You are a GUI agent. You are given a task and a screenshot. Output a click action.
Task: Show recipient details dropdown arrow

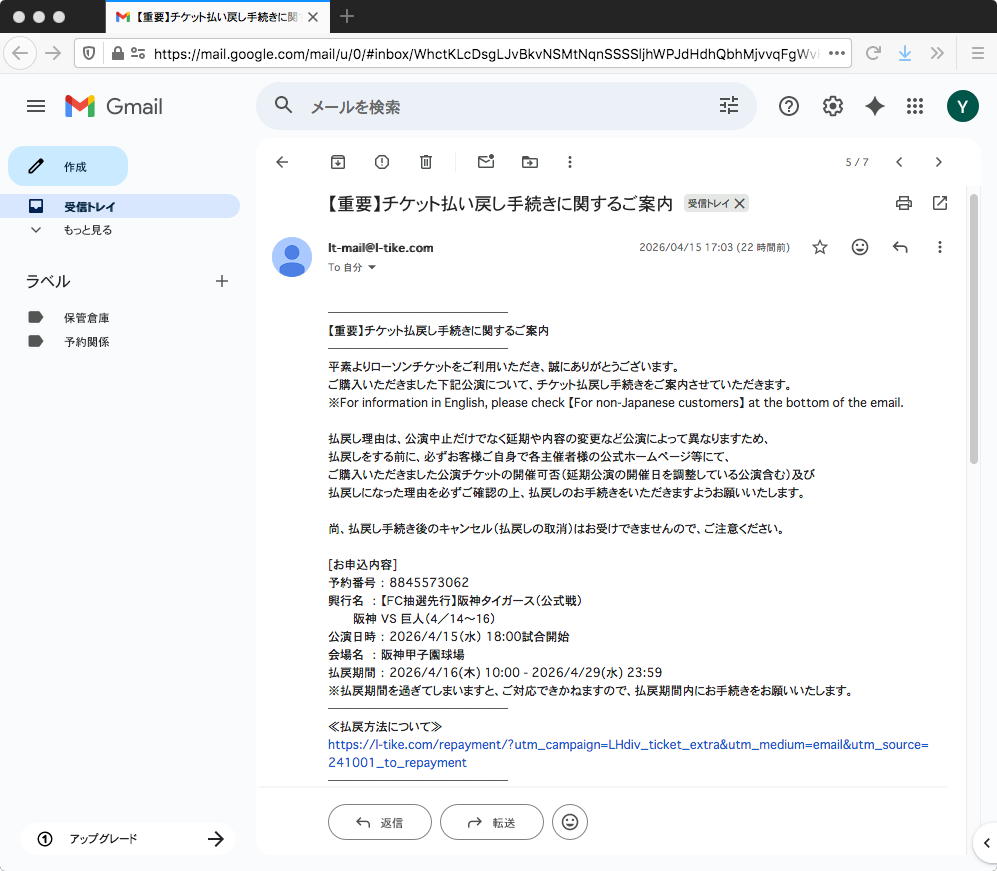coord(372,268)
